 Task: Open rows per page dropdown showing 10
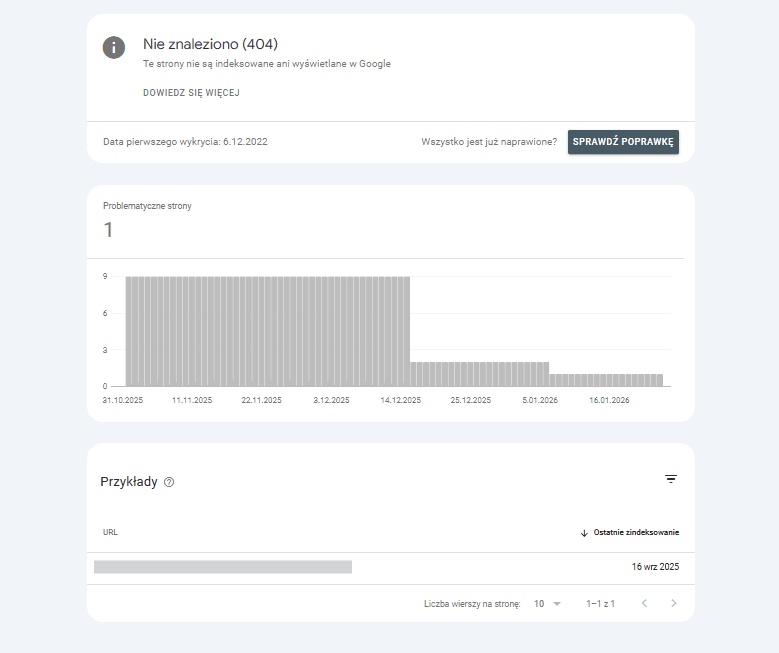(x=547, y=604)
